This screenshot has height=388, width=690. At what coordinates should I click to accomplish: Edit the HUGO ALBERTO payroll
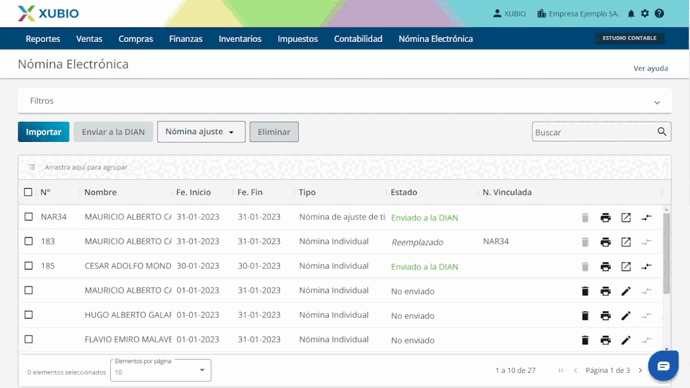point(626,315)
